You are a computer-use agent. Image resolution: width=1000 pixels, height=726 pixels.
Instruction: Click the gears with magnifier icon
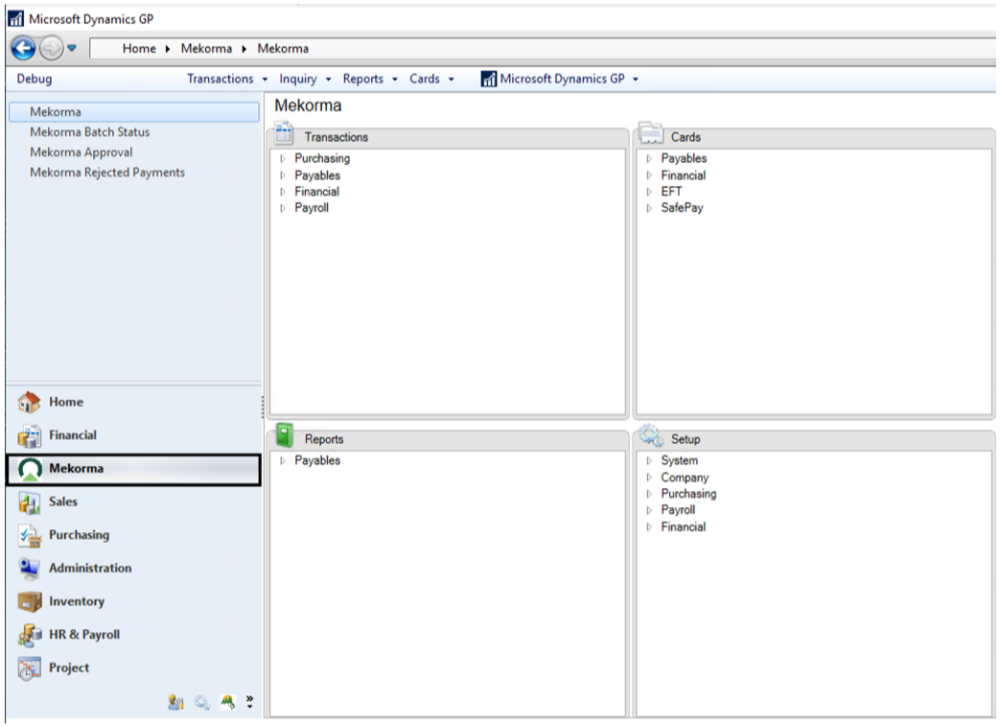[x=202, y=702]
